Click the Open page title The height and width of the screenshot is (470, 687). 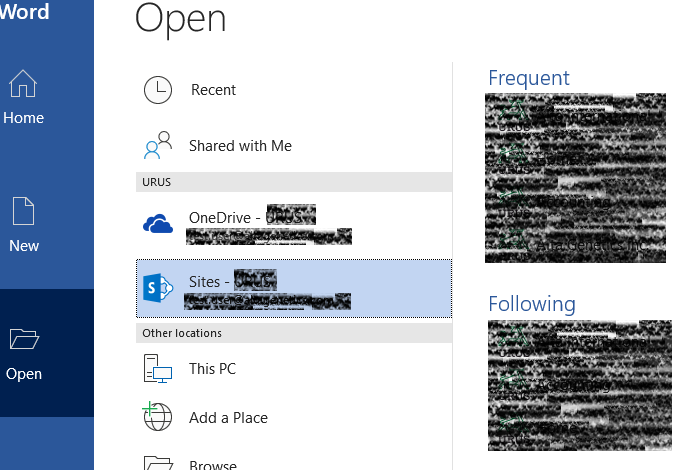point(180,19)
